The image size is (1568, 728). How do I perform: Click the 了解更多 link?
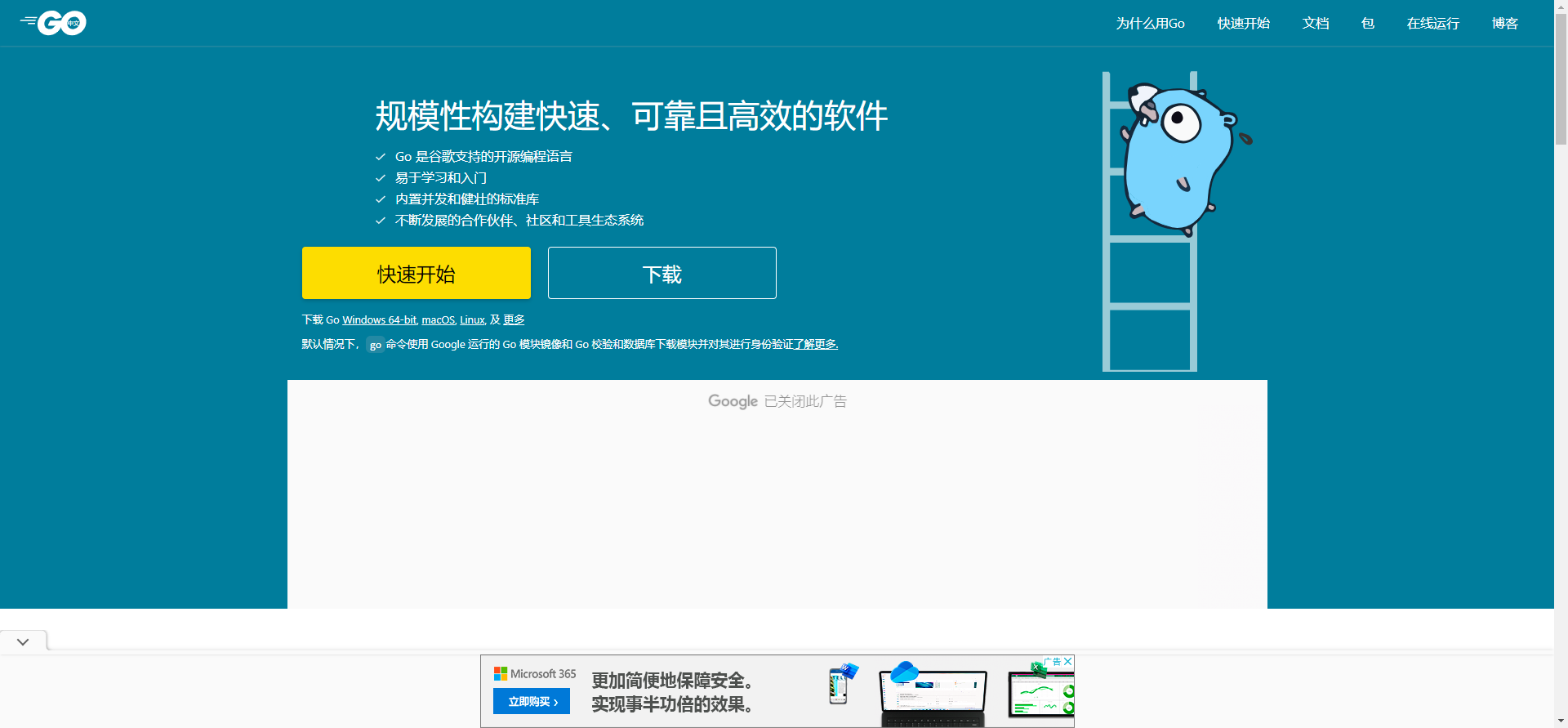click(816, 345)
